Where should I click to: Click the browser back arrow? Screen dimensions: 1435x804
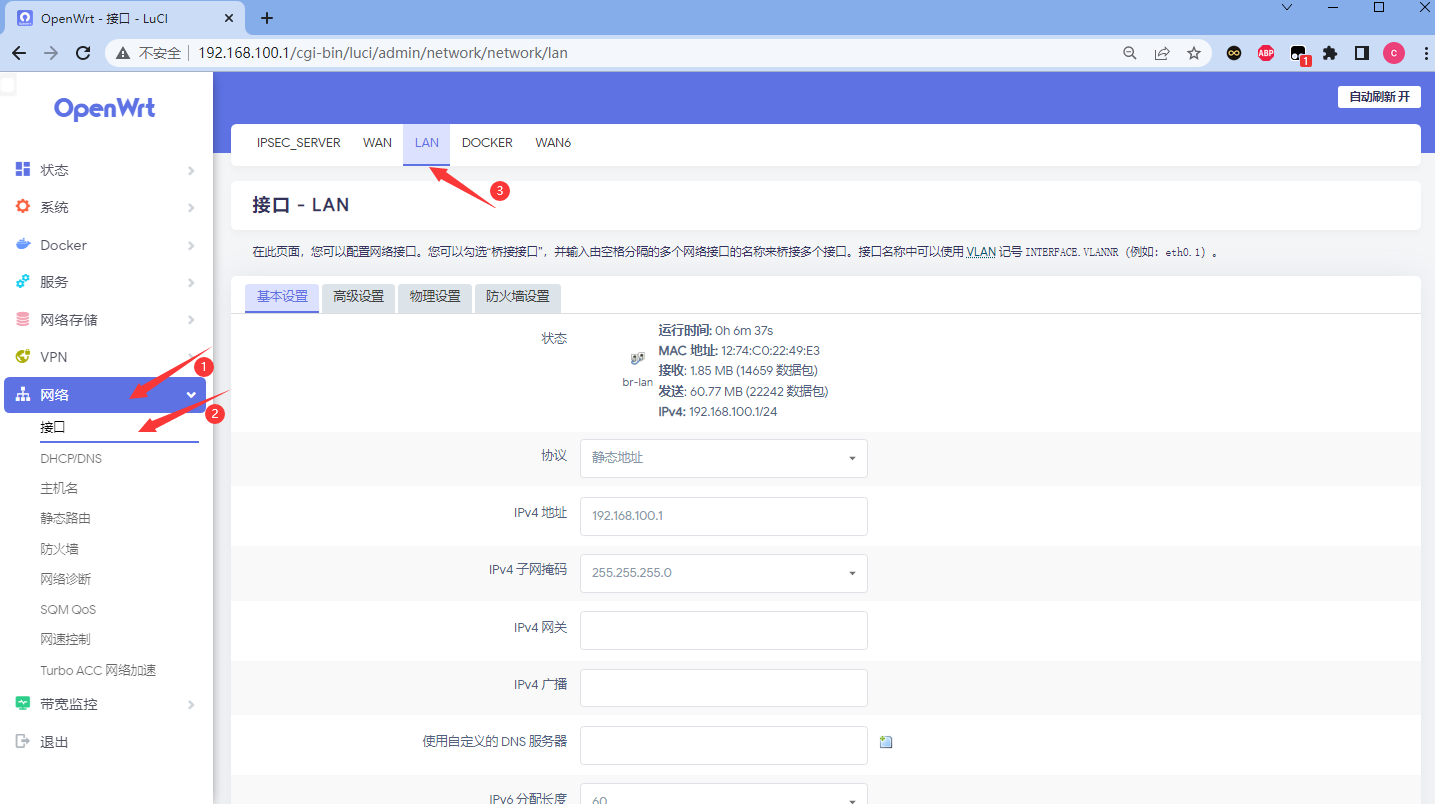19,53
